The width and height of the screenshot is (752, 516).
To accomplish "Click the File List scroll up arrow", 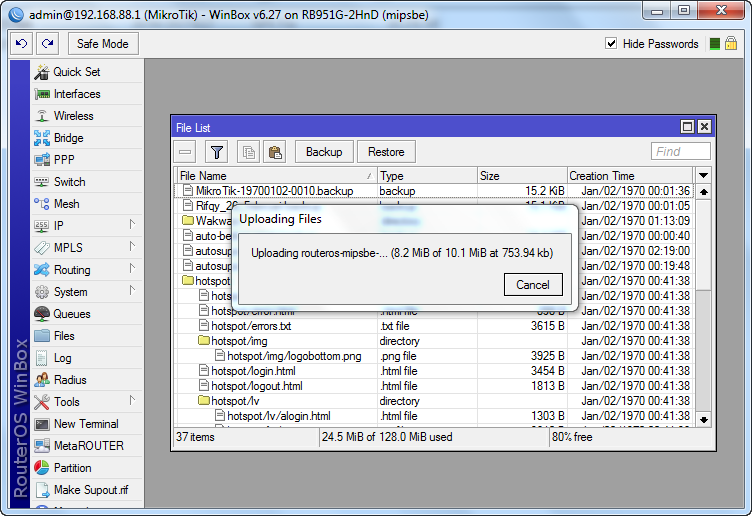I will point(704,192).
